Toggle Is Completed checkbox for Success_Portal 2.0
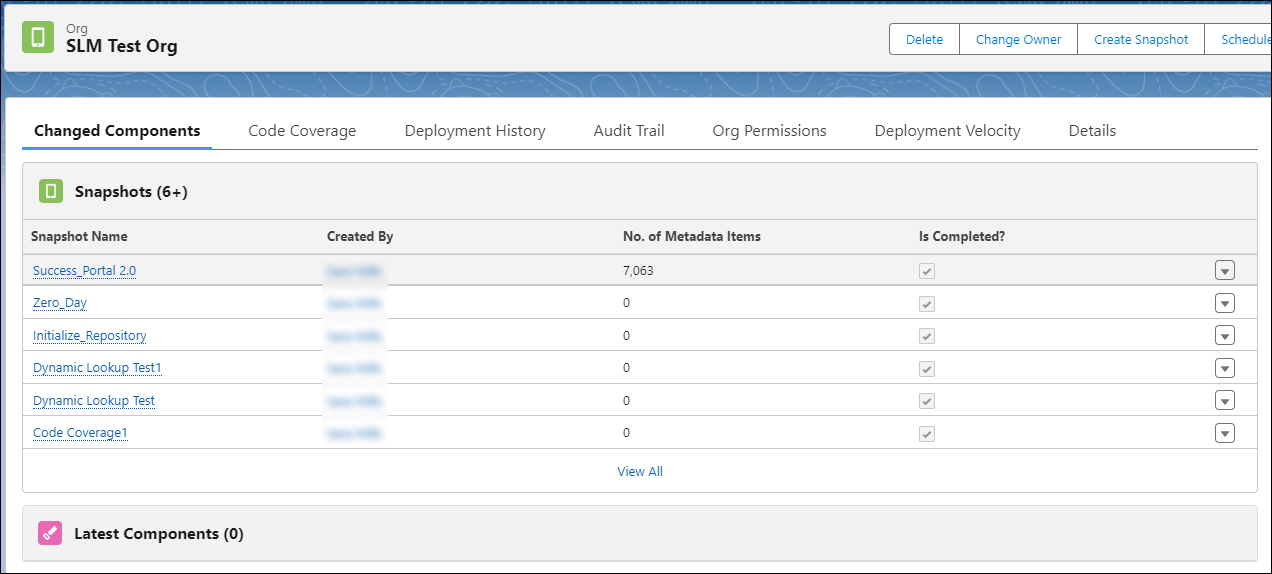 [x=927, y=271]
